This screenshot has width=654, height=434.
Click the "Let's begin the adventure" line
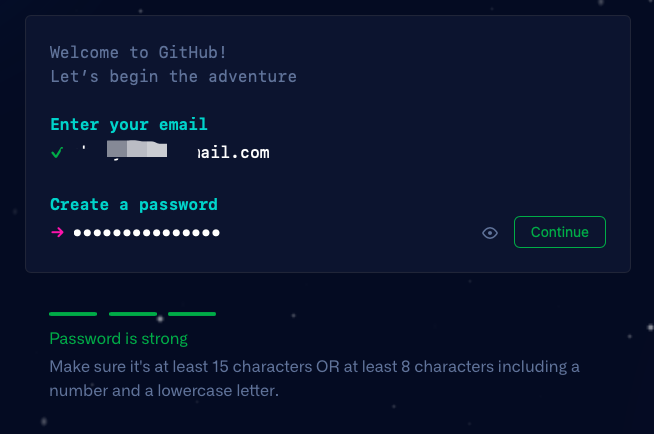tap(174, 77)
